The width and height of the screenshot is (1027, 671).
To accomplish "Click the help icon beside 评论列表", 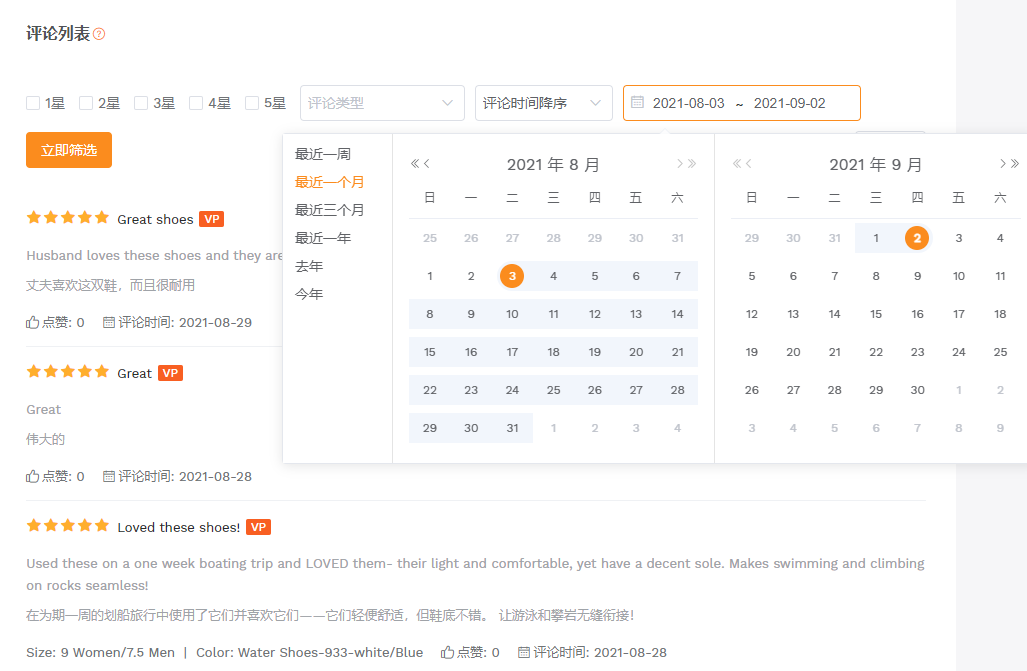I will (x=99, y=34).
